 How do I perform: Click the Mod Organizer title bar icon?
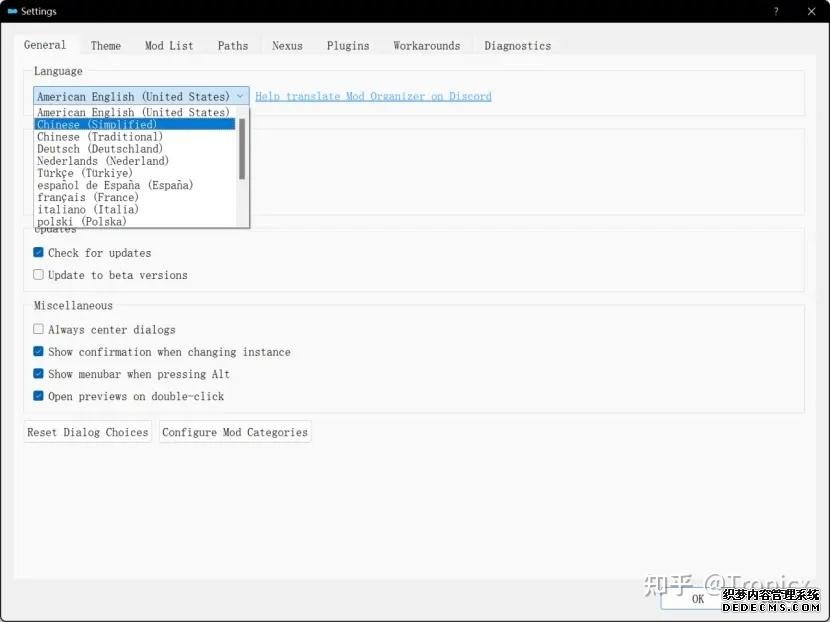[12, 12]
